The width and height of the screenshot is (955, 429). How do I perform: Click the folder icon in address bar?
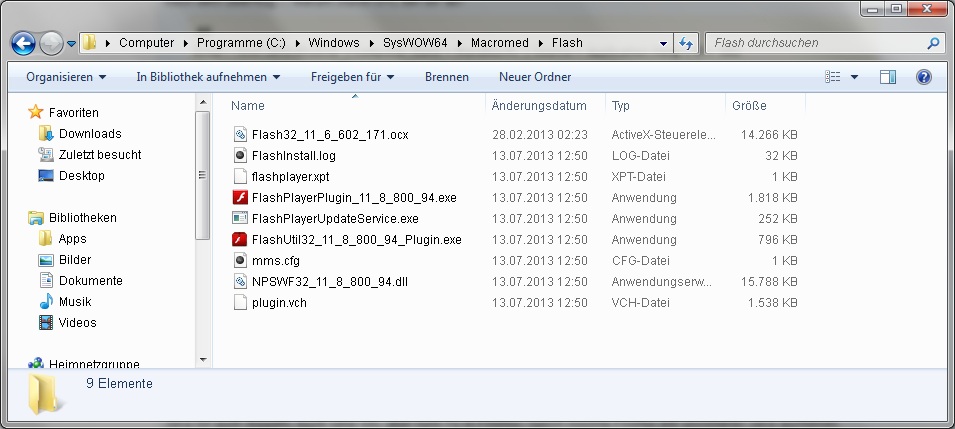(90, 43)
